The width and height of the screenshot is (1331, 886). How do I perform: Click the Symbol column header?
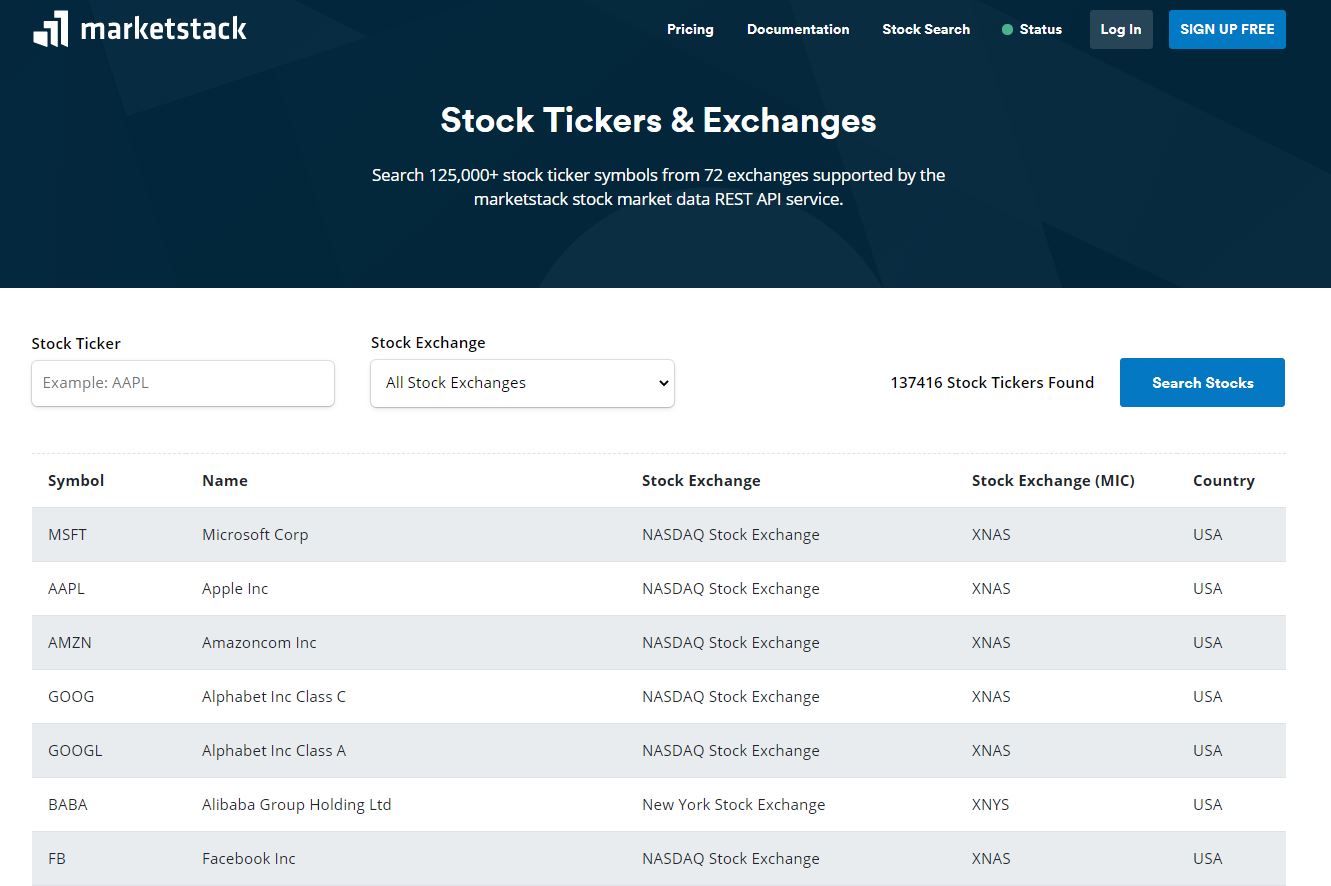coord(75,480)
